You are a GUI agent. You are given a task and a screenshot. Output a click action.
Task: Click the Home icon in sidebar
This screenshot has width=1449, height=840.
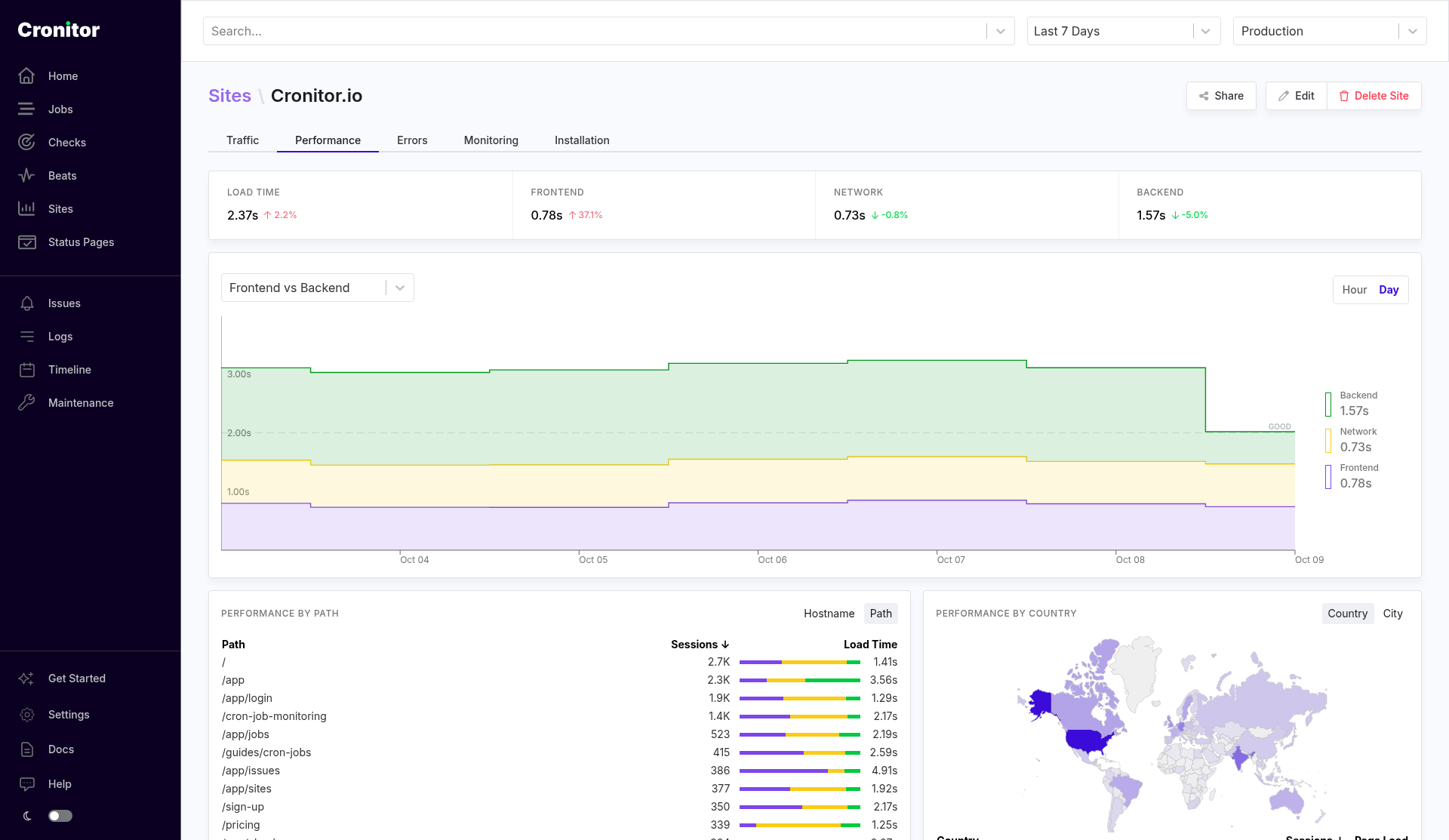pyautogui.click(x=26, y=76)
